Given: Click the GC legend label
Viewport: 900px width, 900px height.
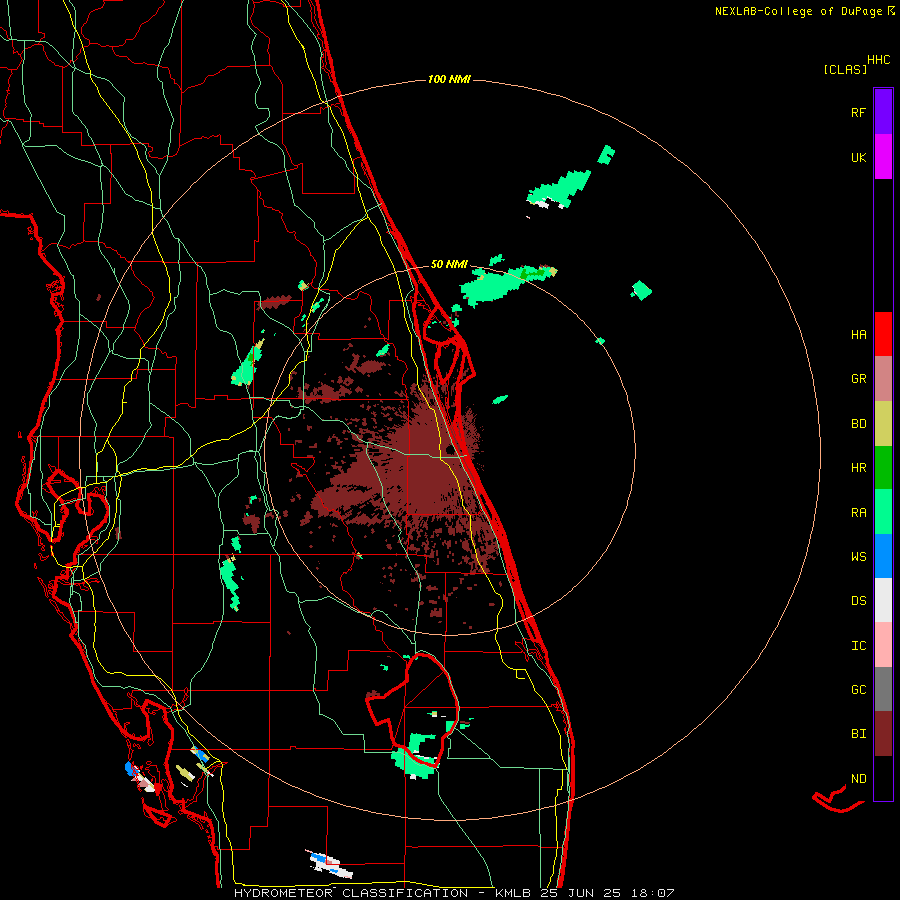Looking at the screenshot, I should [858, 690].
